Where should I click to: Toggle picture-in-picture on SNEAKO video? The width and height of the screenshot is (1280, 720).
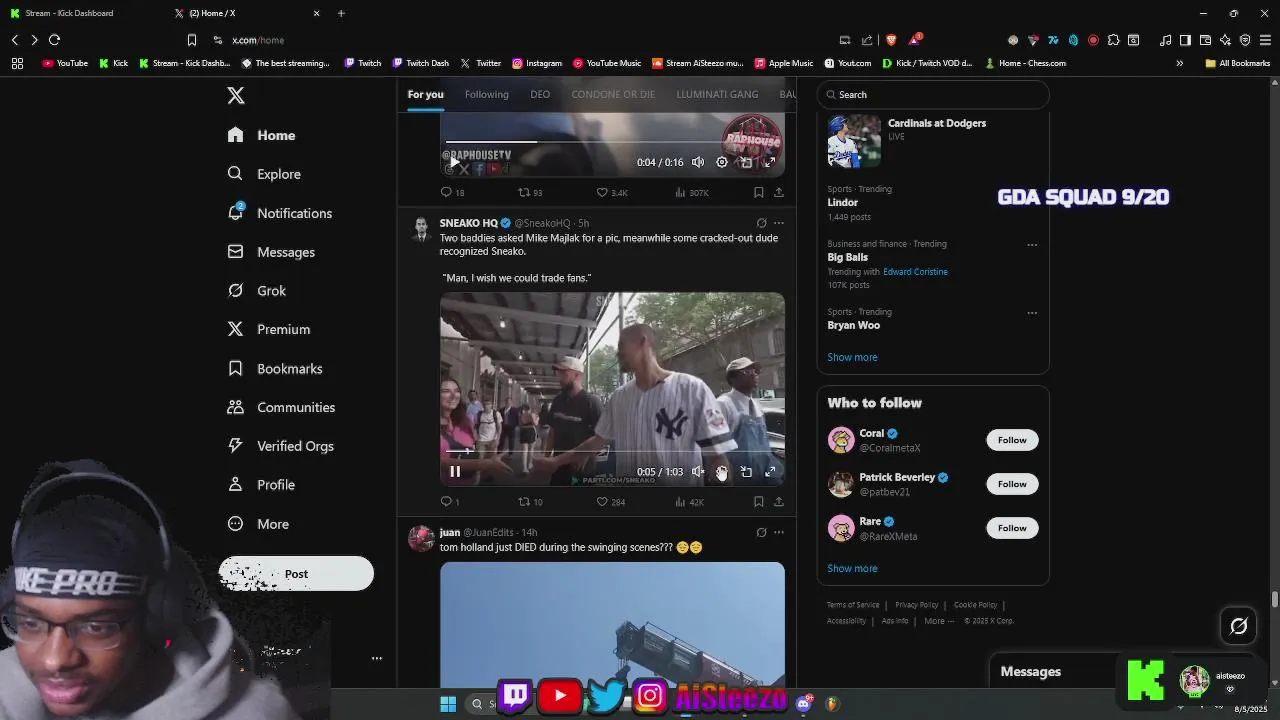click(x=746, y=472)
